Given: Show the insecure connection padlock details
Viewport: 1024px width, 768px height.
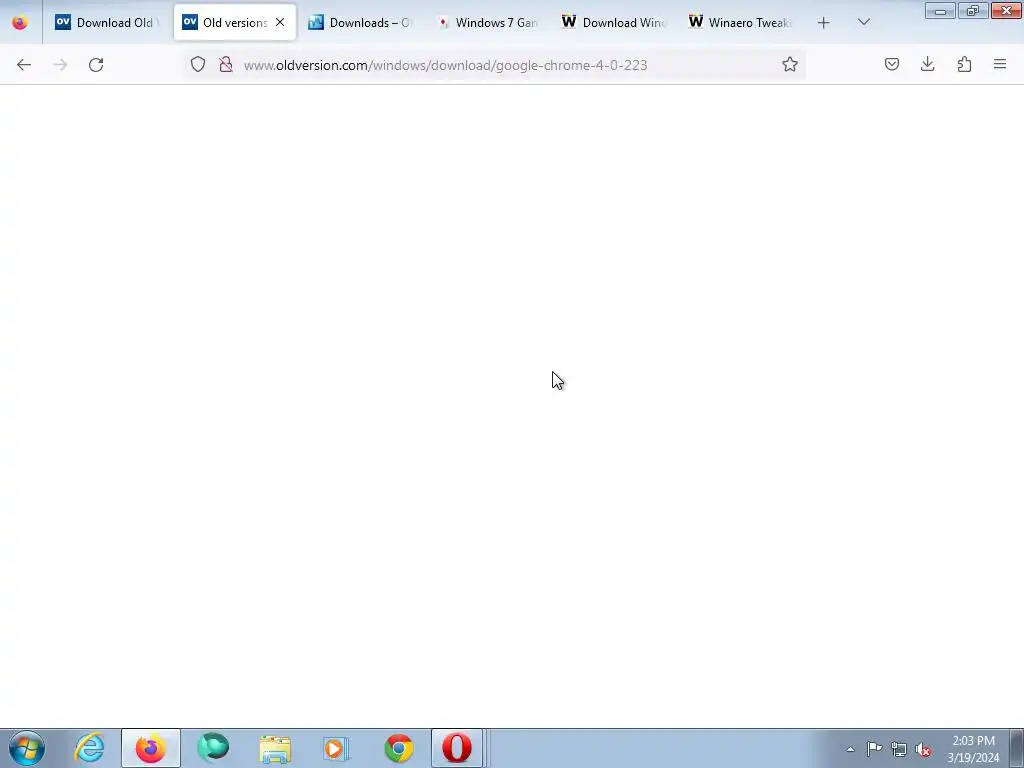Looking at the screenshot, I should 226,64.
